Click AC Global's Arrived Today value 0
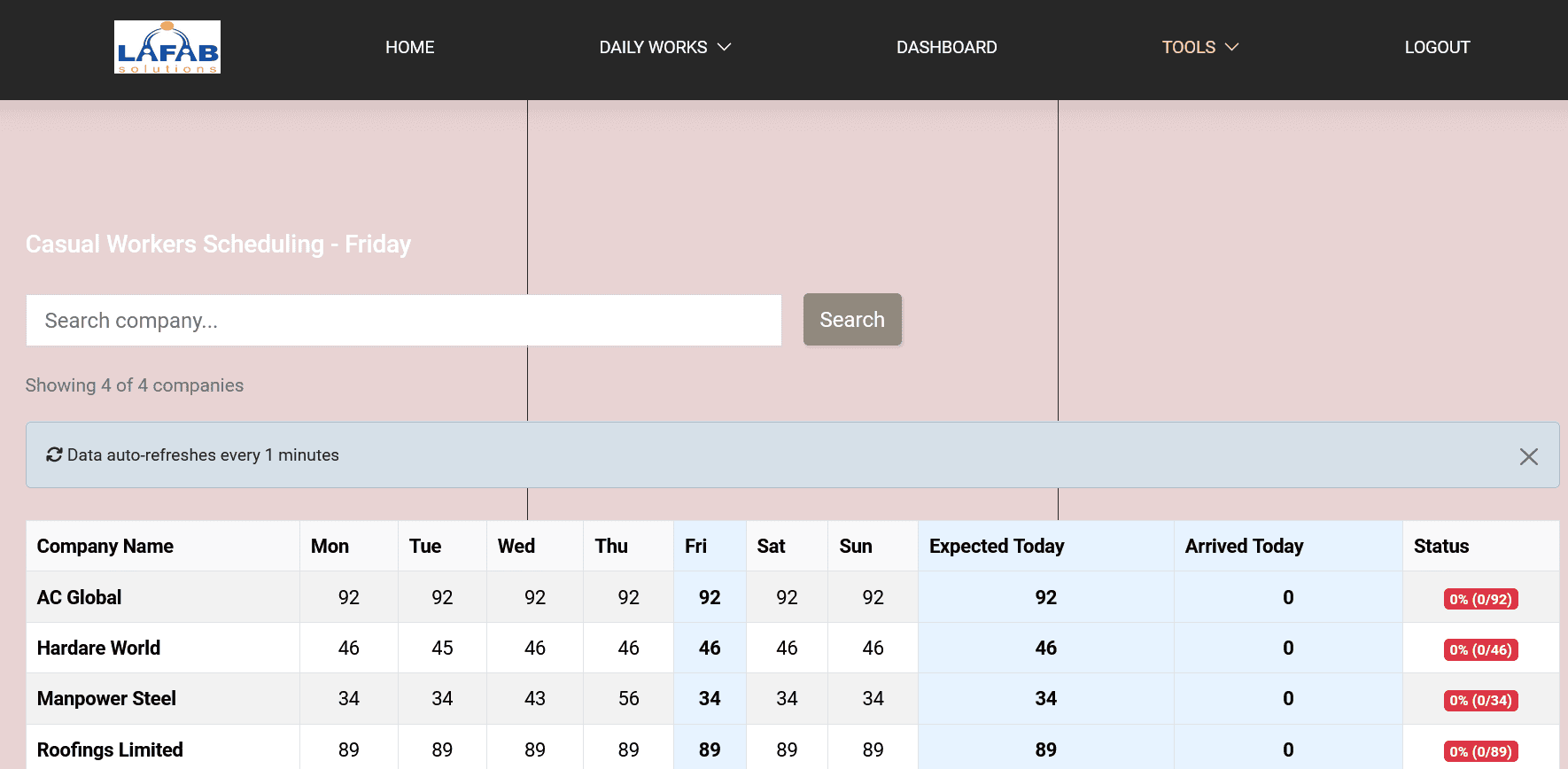Viewport: 1568px width, 769px height. point(1288,597)
